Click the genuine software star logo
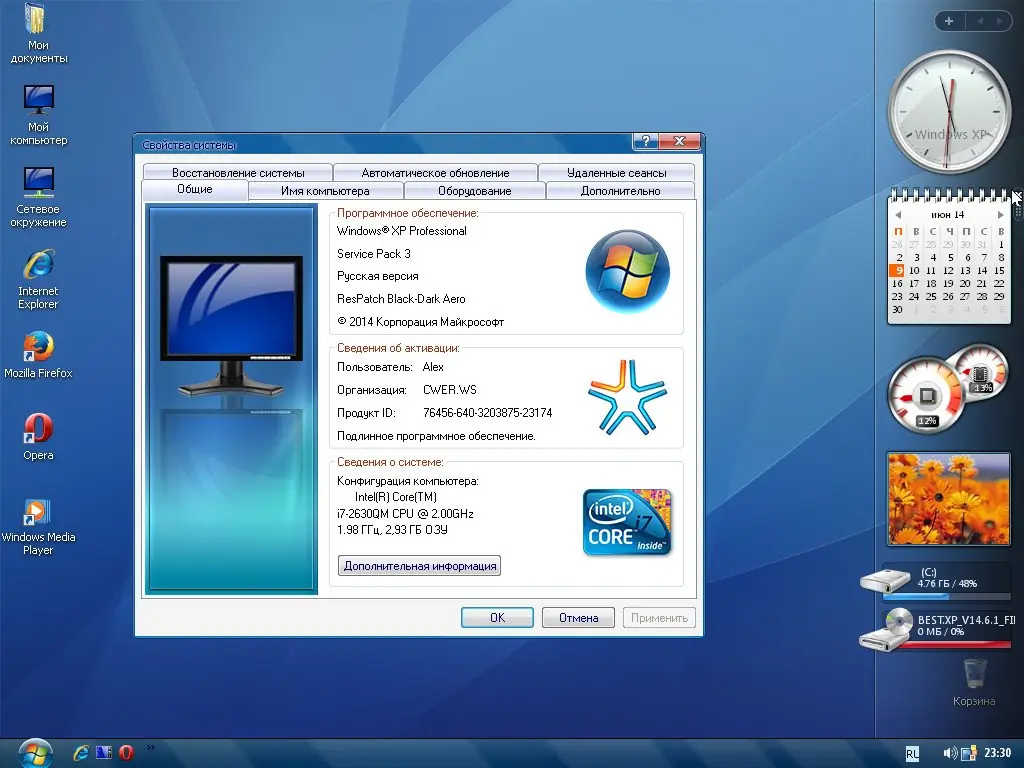 (627, 398)
